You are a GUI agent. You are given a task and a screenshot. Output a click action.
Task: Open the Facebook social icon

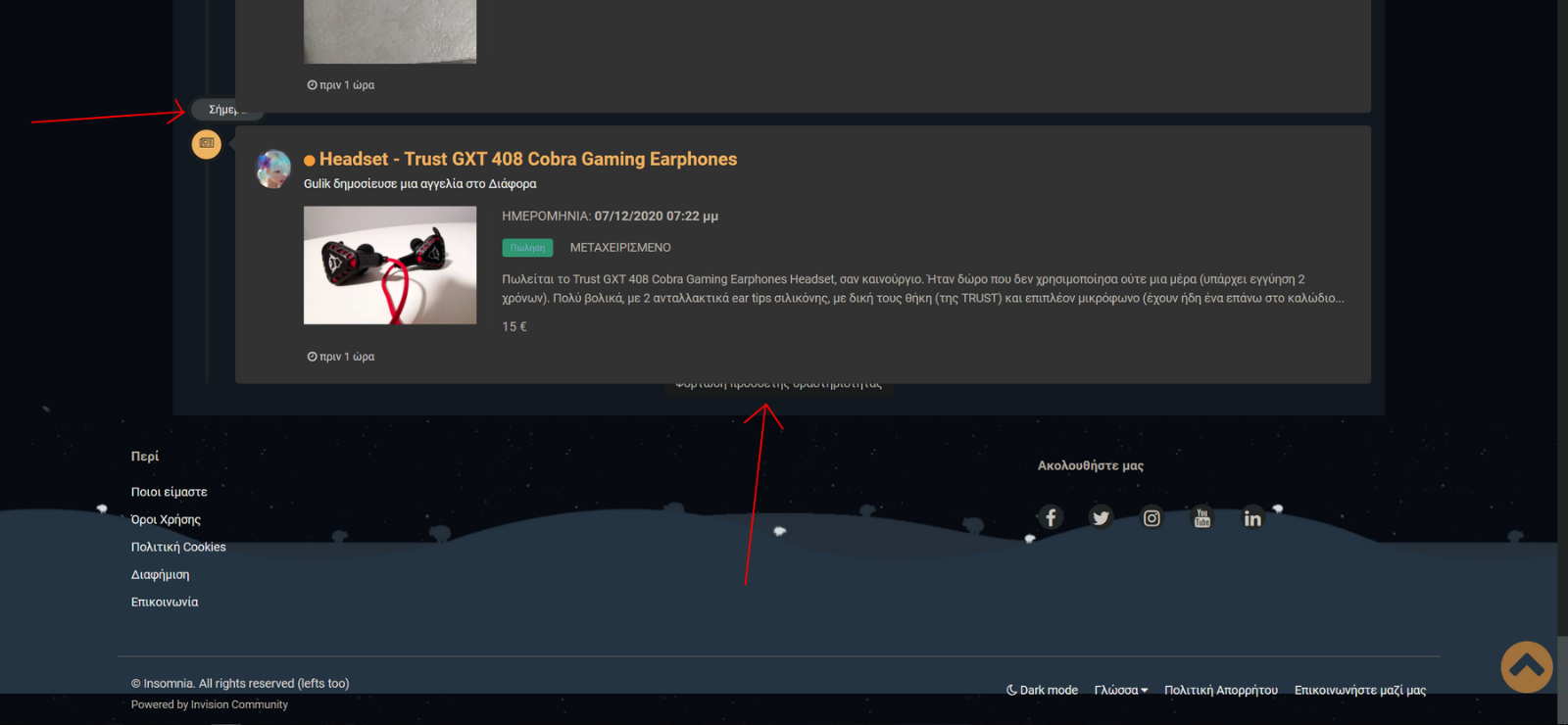(x=1051, y=517)
